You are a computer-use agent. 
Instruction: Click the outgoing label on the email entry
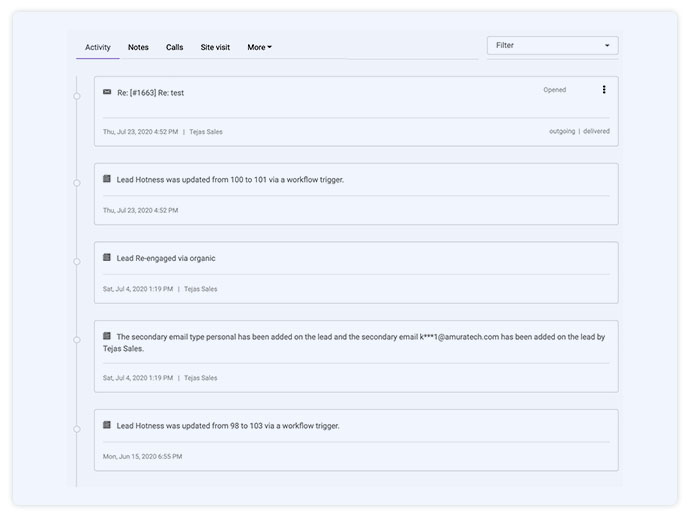[562, 131]
